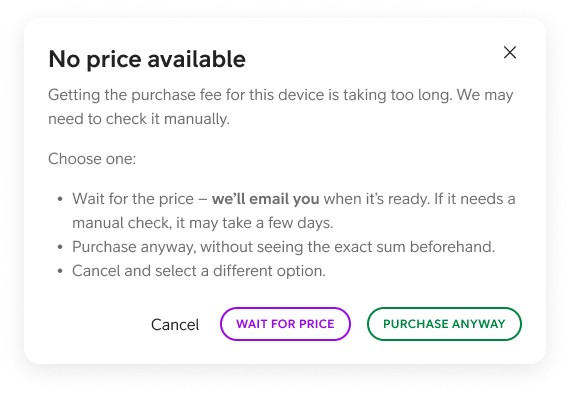Click the 'Choose one:' label
This screenshot has width=570, height=394.
[x=92, y=159]
